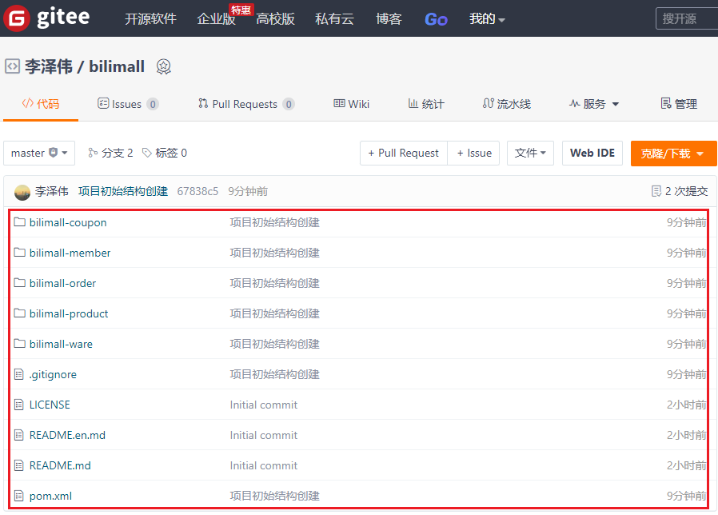Screen dimensions: 718x515
Task: Click the 李泽伟 avatar in commit bar
Action: [22, 192]
